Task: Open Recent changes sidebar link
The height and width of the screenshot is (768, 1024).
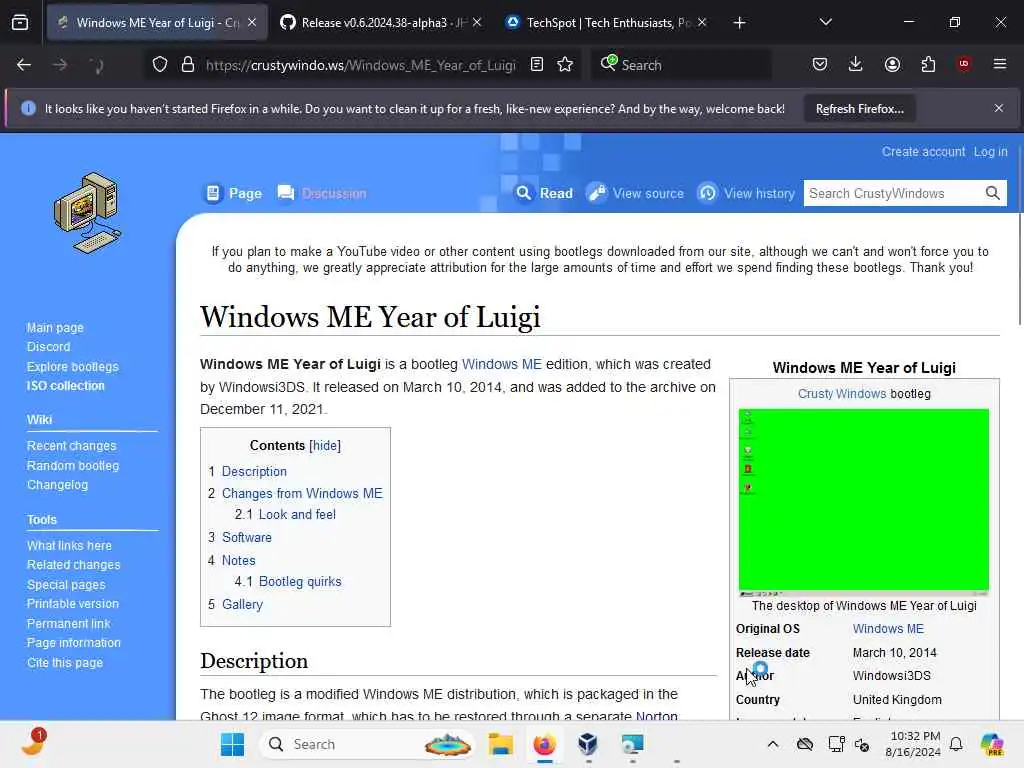Action: [71, 445]
